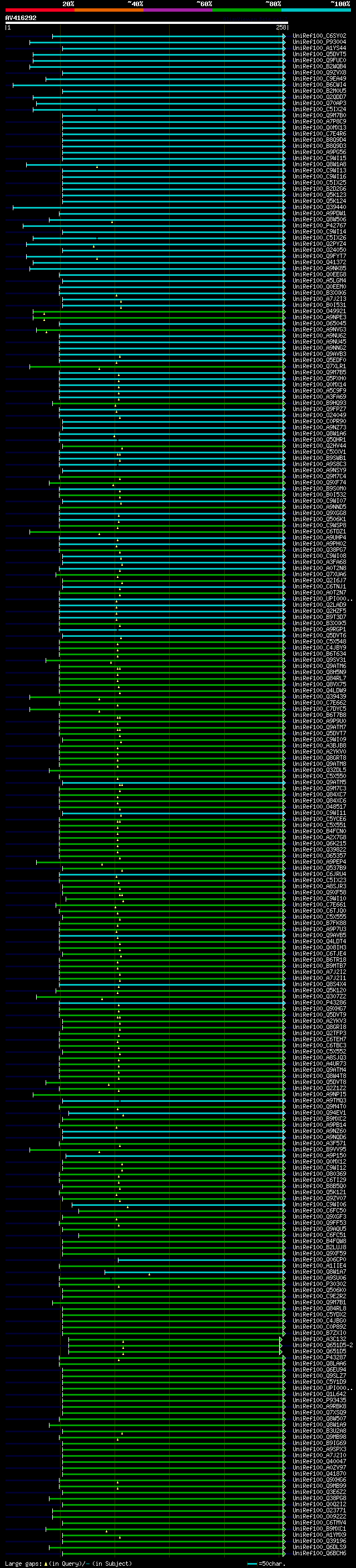Choose hit UniRef100_Q6K215
Image resolution: width=356 pixels, height=1568 pixels.
pyautogui.click(x=319, y=844)
